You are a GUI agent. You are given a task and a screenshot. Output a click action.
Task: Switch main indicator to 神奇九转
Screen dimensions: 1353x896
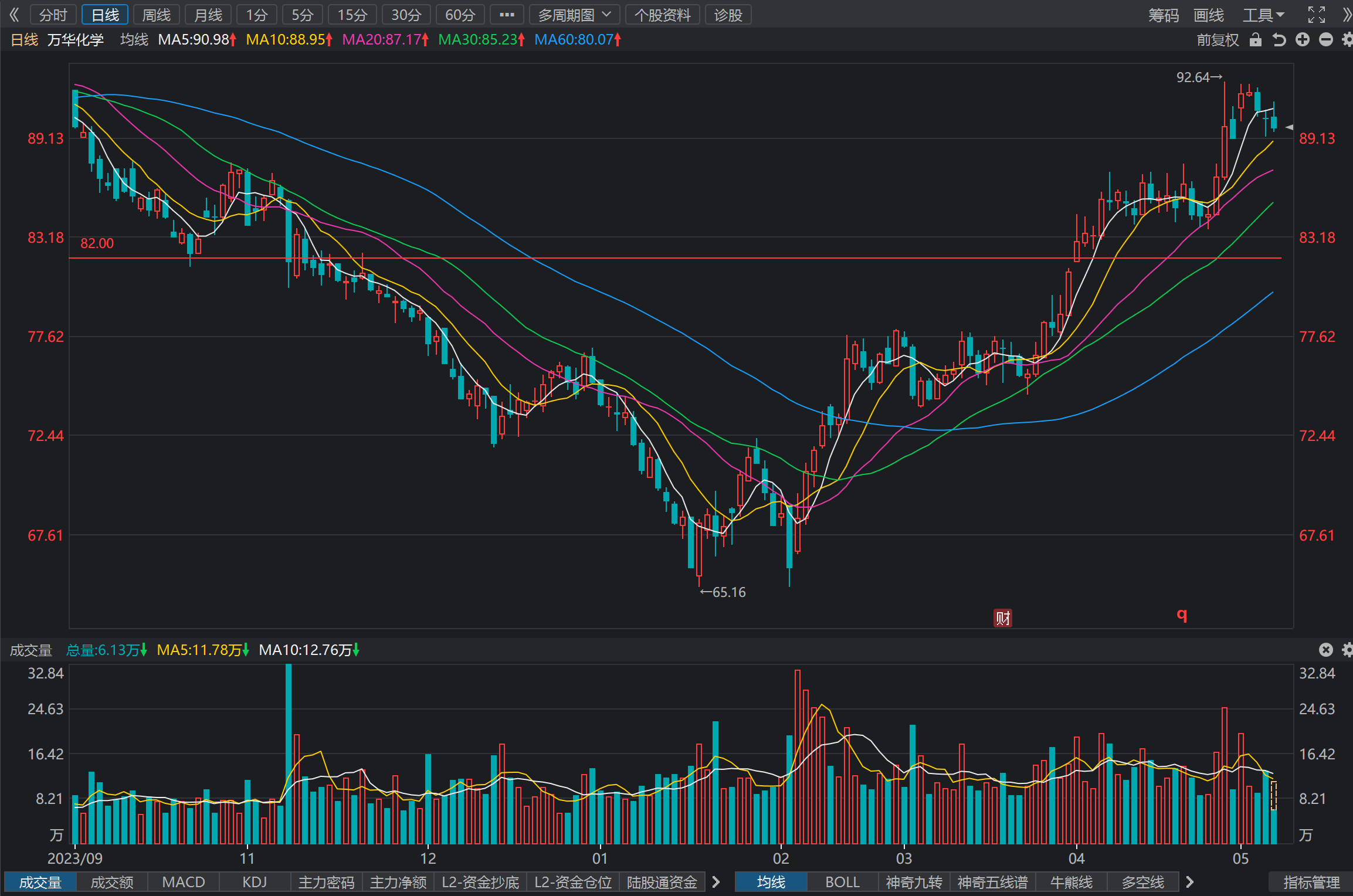(x=914, y=882)
